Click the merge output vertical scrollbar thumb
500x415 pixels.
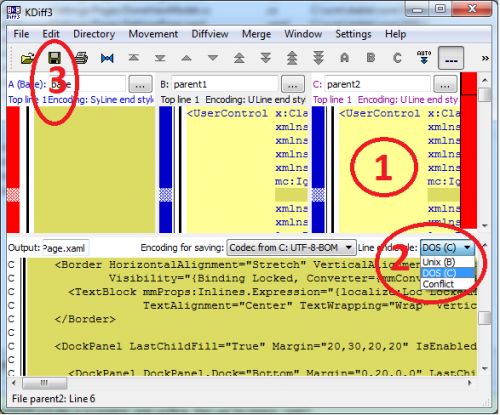click(x=485, y=318)
